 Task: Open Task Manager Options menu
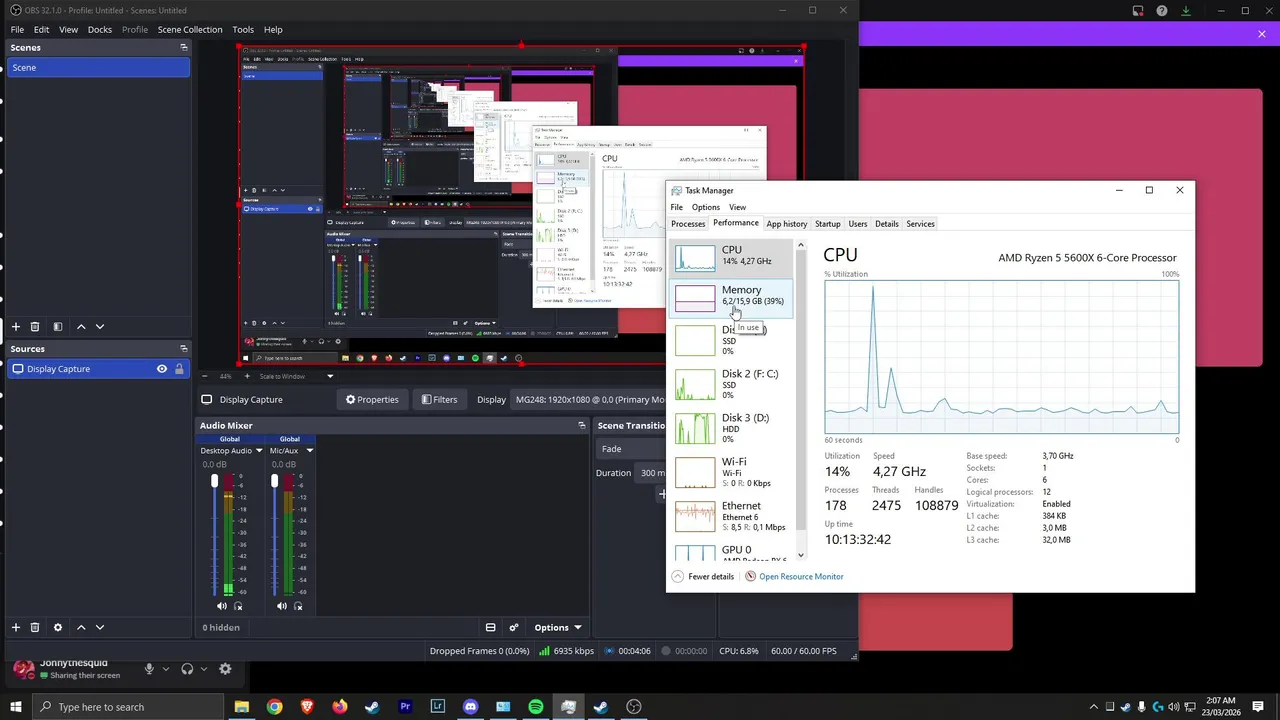tap(706, 208)
